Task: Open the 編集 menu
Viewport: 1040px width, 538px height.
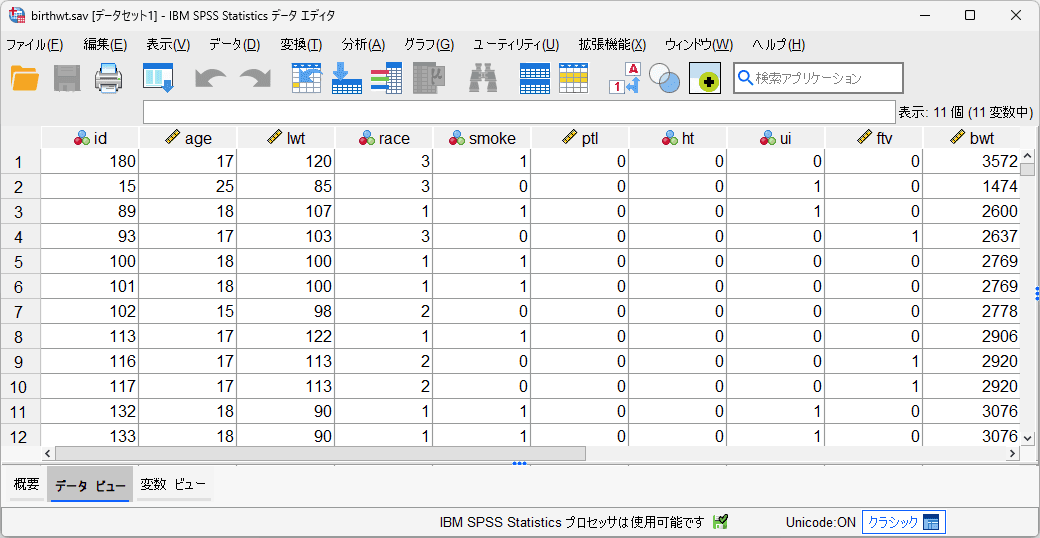Action: (105, 45)
